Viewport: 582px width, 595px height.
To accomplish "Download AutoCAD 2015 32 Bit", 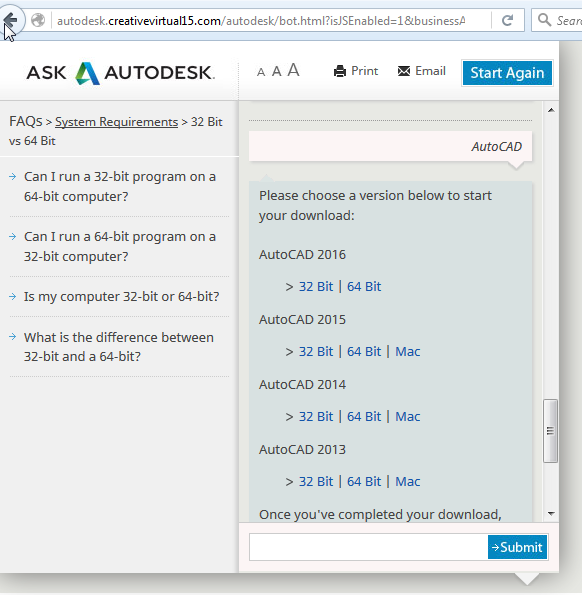I will coord(316,351).
